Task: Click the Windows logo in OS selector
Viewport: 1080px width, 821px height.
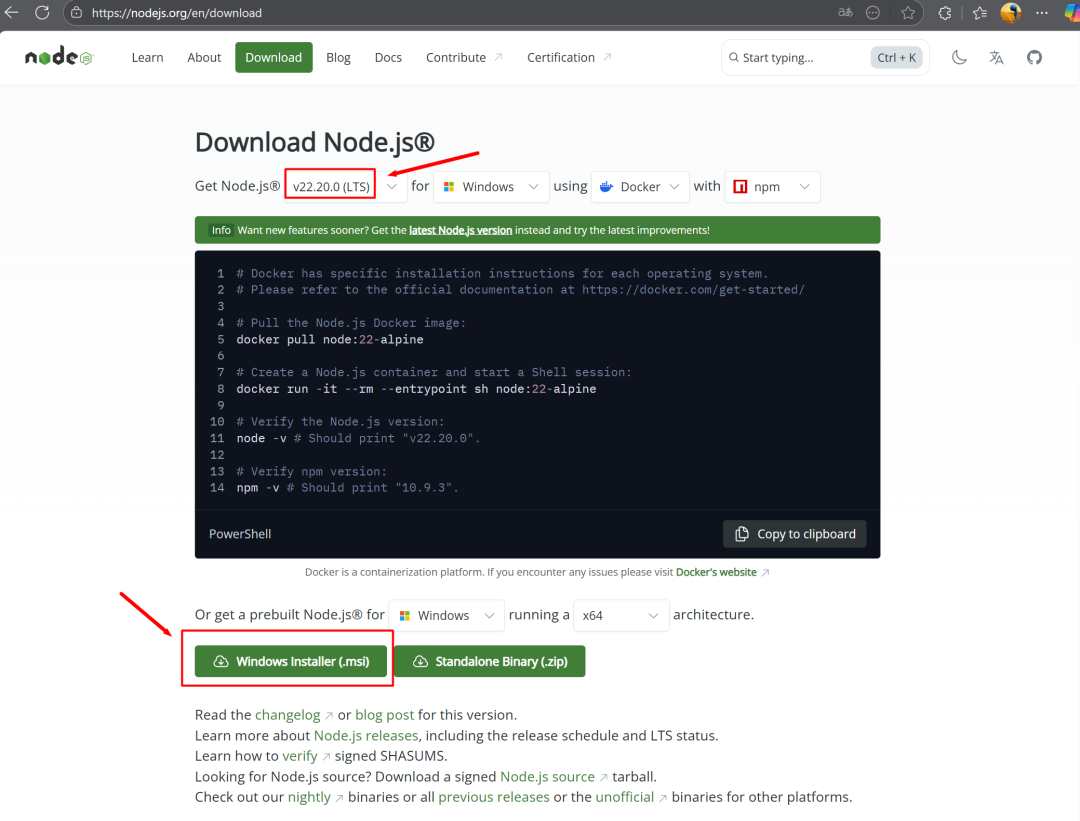Action: point(448,186)
